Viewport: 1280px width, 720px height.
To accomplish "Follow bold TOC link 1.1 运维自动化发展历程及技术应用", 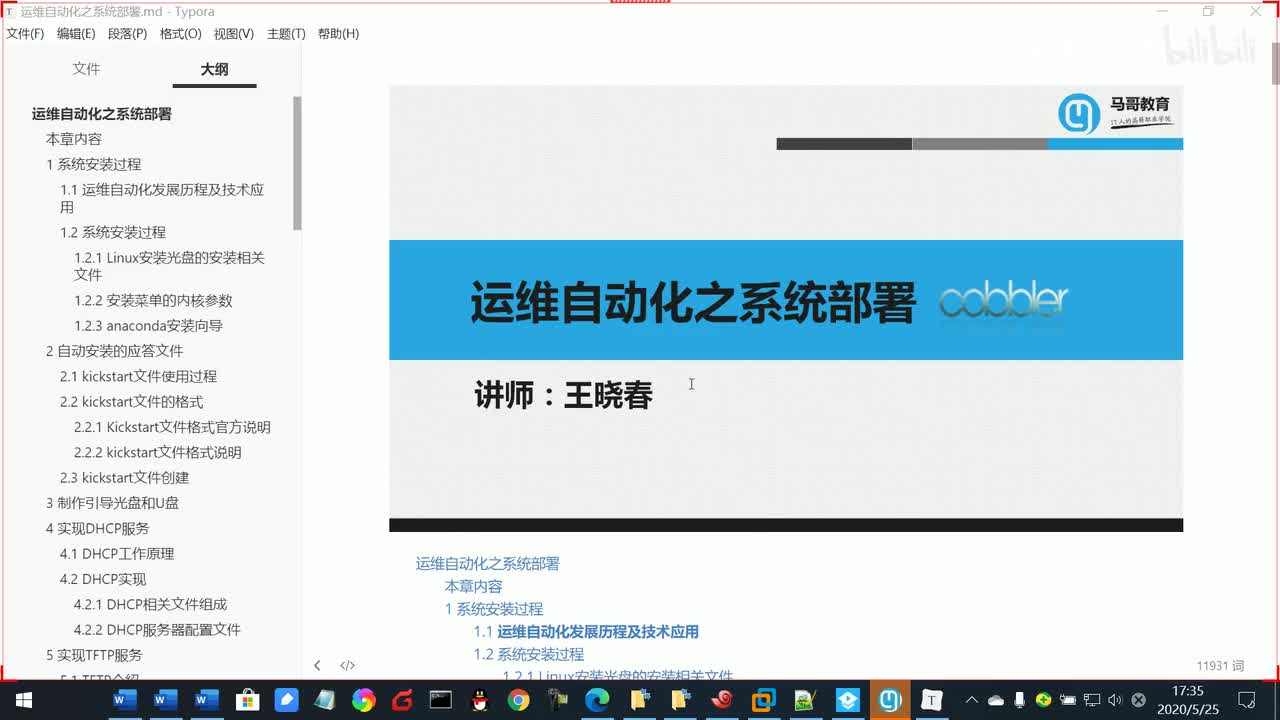I will point(586,632).
